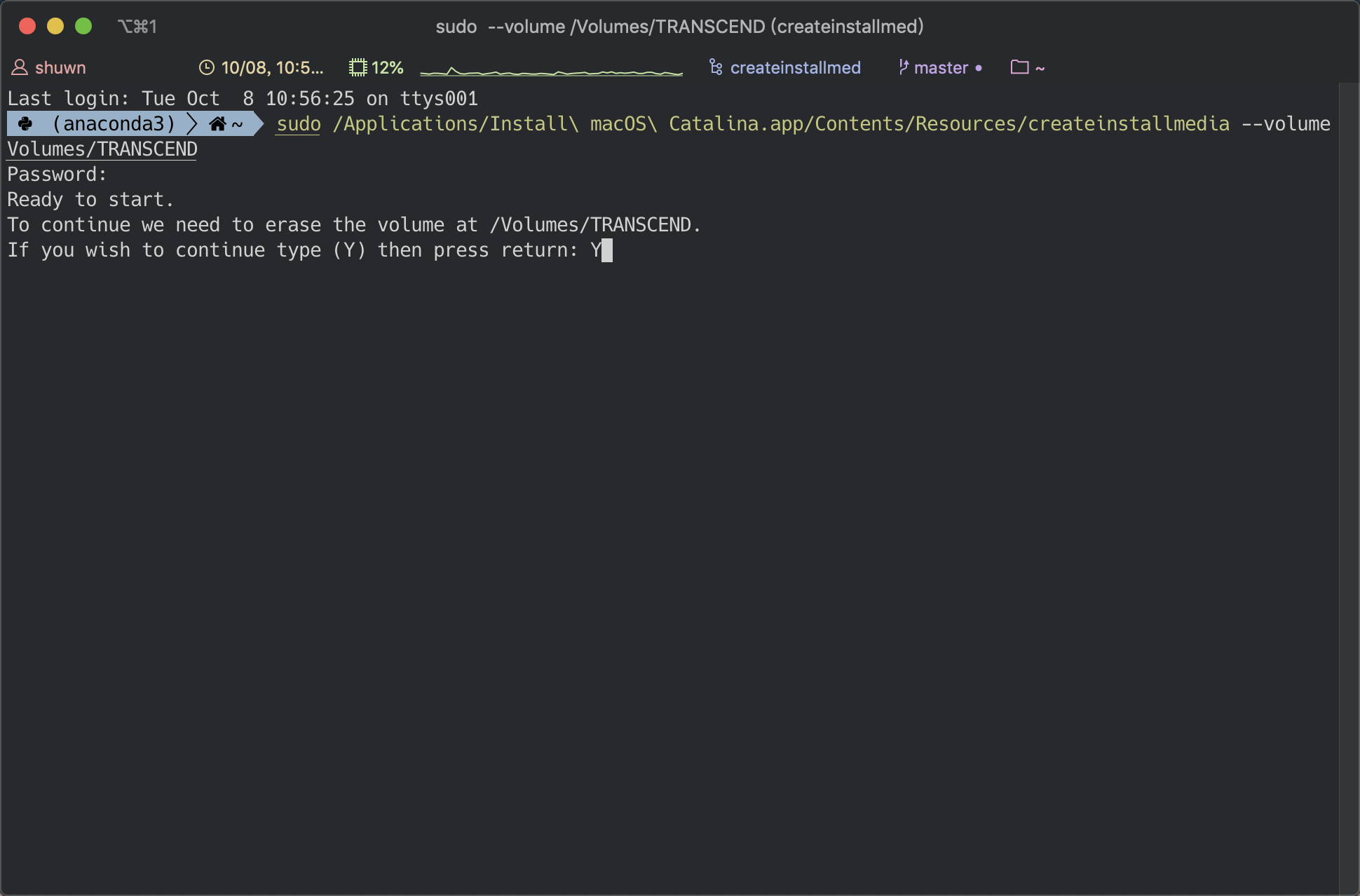1360x896 pixels.
Task: Click the clock icon in status bar
Action: 207,67
